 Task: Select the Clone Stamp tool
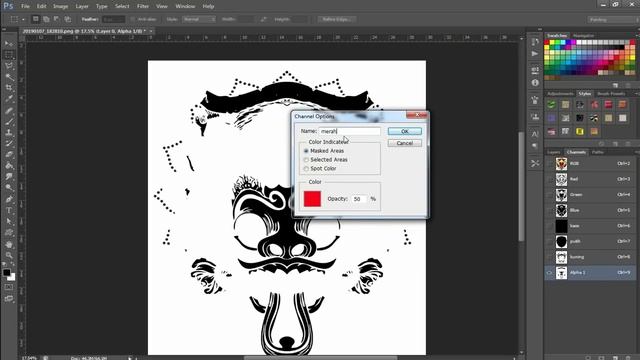[9, 132]
